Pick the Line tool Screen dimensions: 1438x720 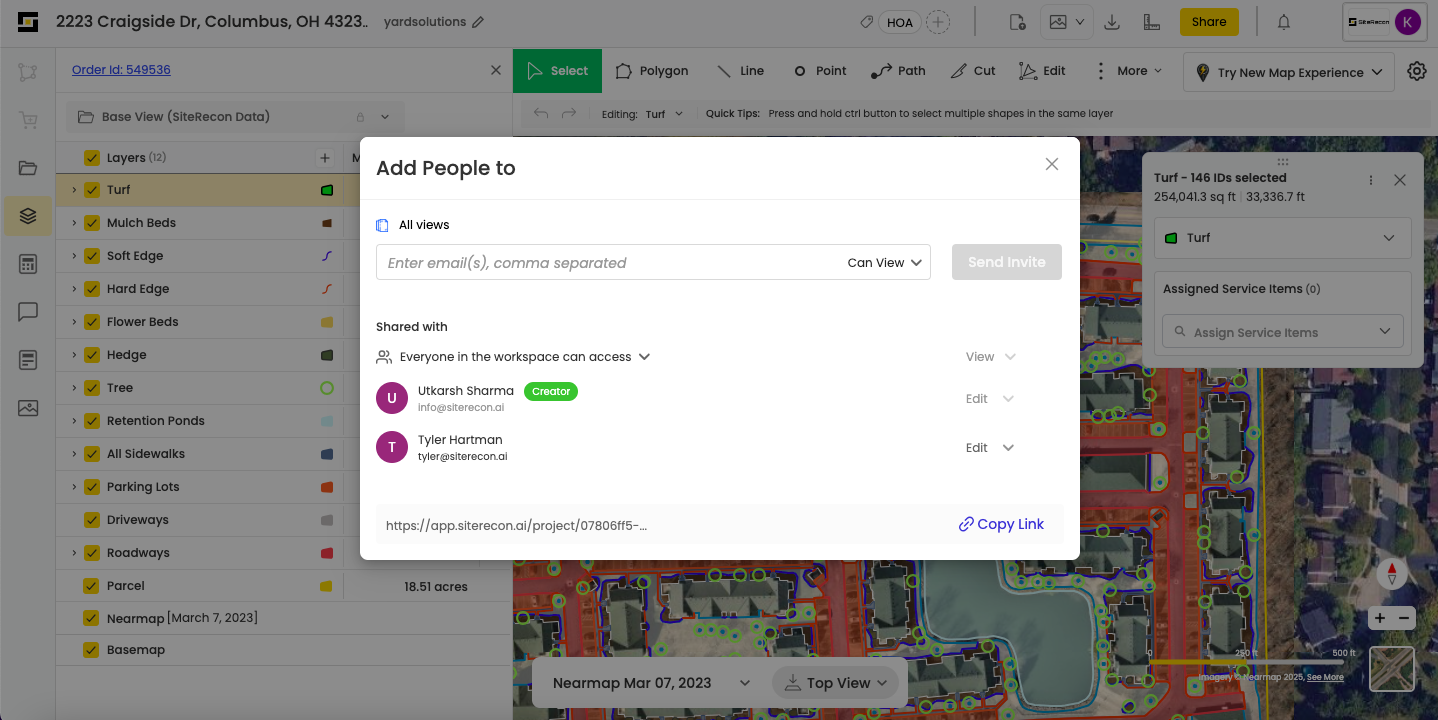click(x=740, y=71)
